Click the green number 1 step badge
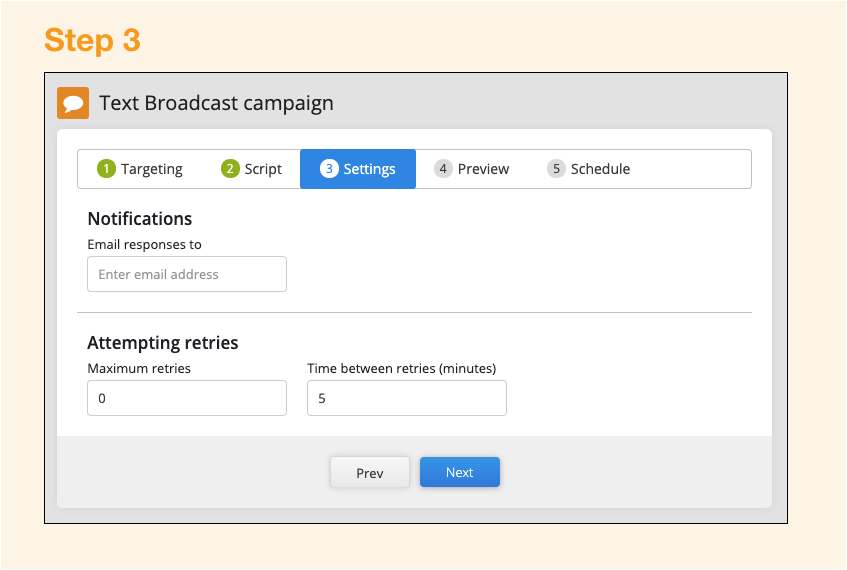Viewport: 847px width, 570px height. point(106,169)
